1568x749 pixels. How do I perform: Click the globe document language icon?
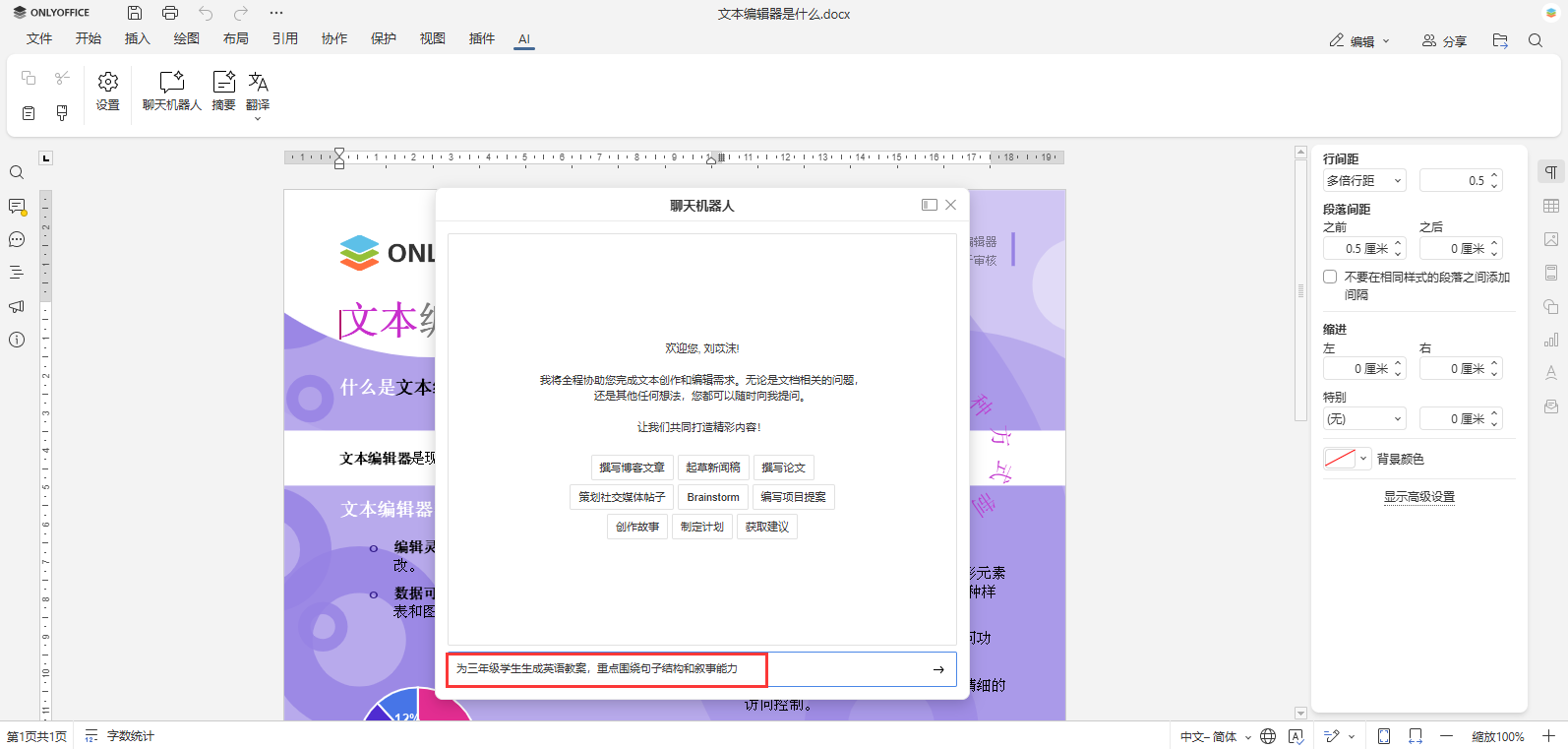1268,736
